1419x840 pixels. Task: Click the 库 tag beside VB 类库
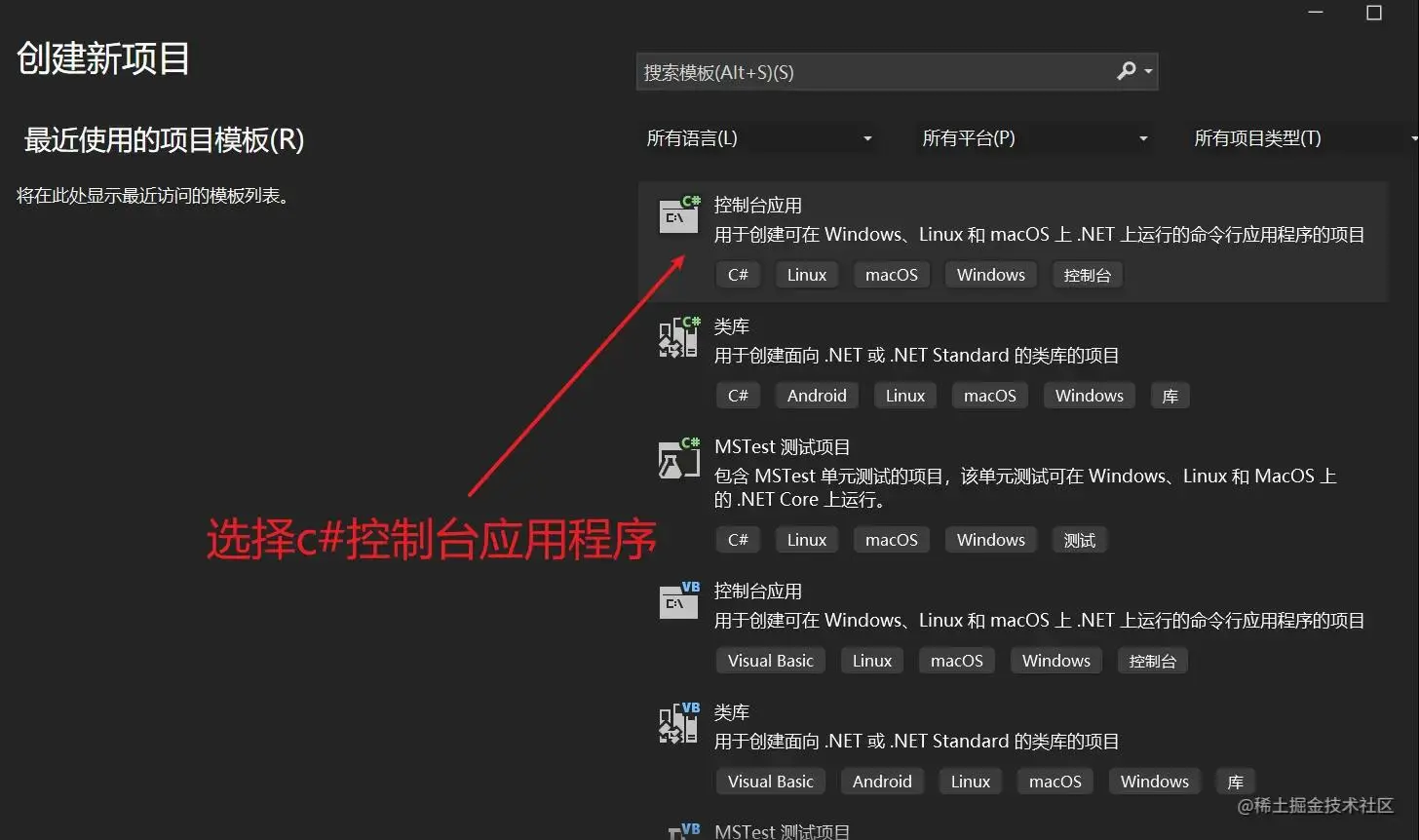pos(1235,781)
